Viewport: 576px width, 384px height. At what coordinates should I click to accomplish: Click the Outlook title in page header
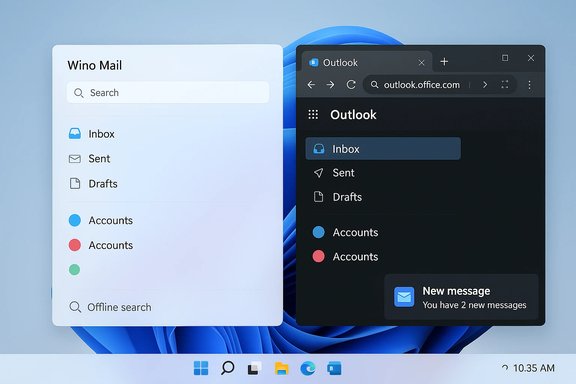353,115
